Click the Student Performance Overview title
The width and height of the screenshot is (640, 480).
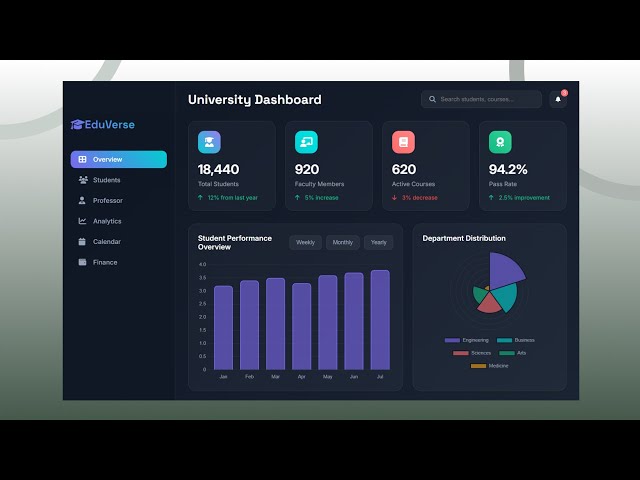coord(235,242)
